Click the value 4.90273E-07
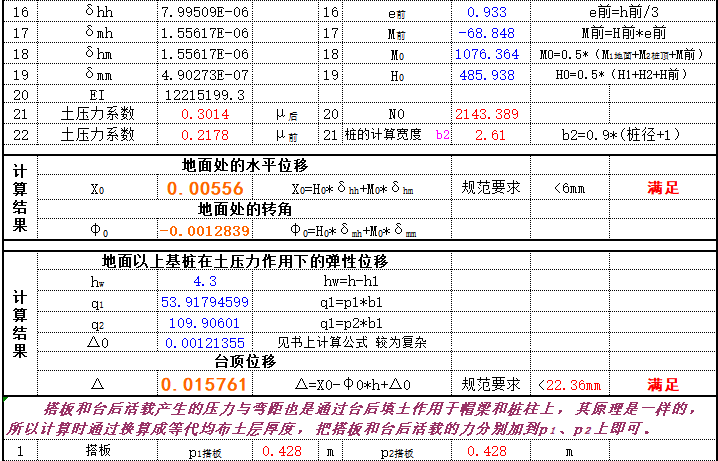The image size is (718, 461). (205, 75)
